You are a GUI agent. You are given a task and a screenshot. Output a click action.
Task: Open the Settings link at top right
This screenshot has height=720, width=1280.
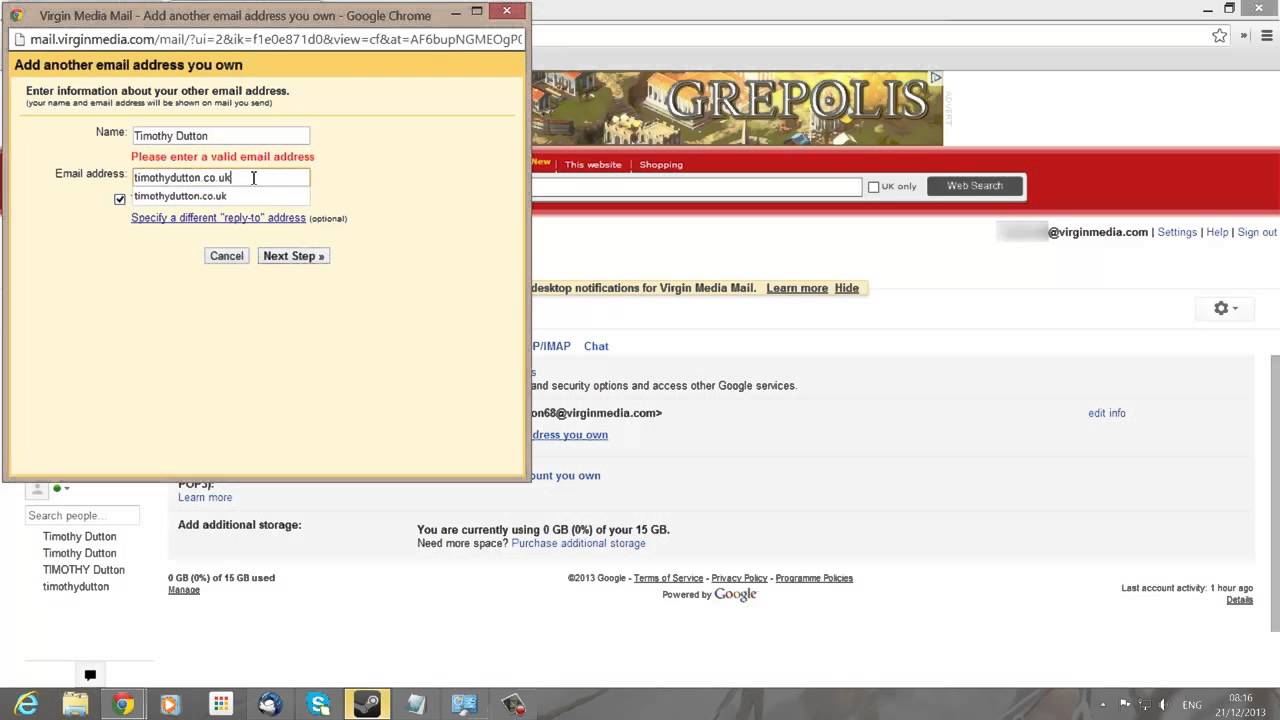coord(1177,232)
